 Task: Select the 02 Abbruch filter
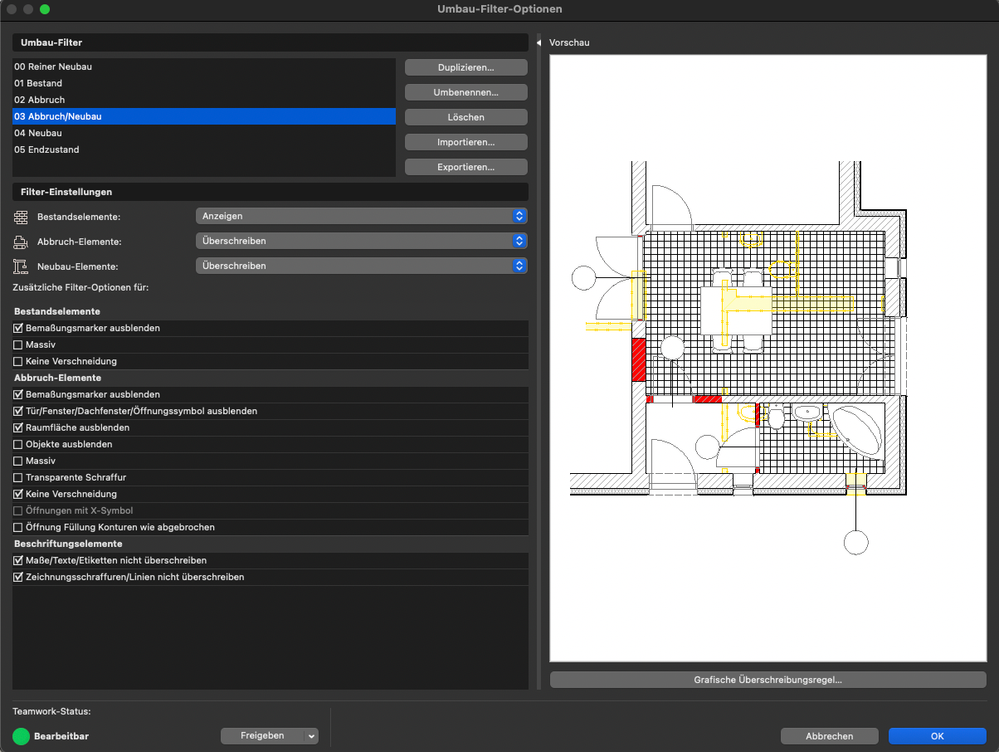(204, 100)
